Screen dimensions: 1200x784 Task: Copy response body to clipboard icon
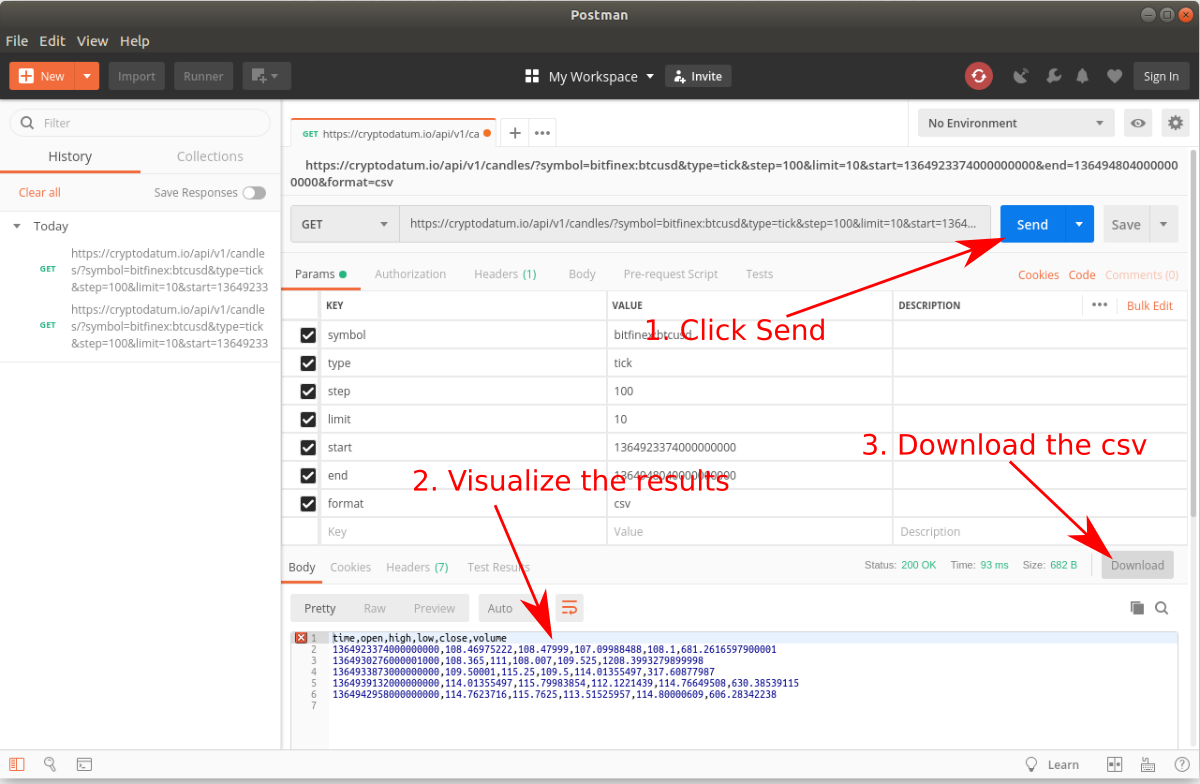[1137, 608]
